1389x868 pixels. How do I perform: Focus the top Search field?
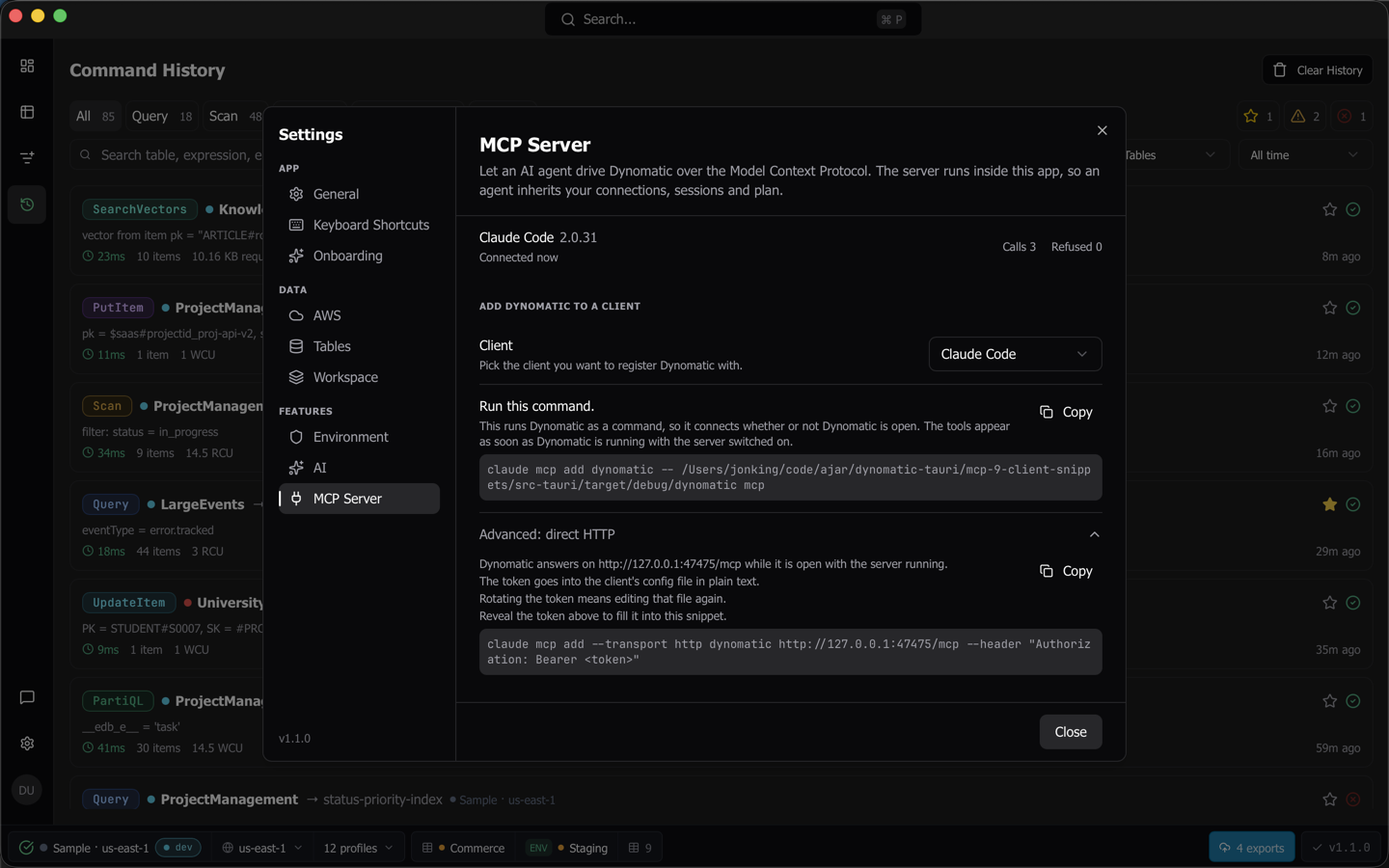click(x=733, y=19)
